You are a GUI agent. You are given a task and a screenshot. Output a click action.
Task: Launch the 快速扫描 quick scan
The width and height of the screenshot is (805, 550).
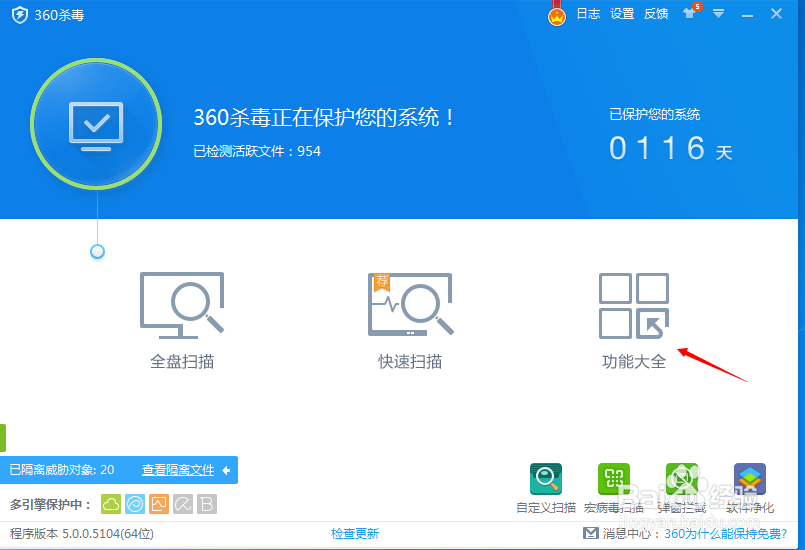410,320
